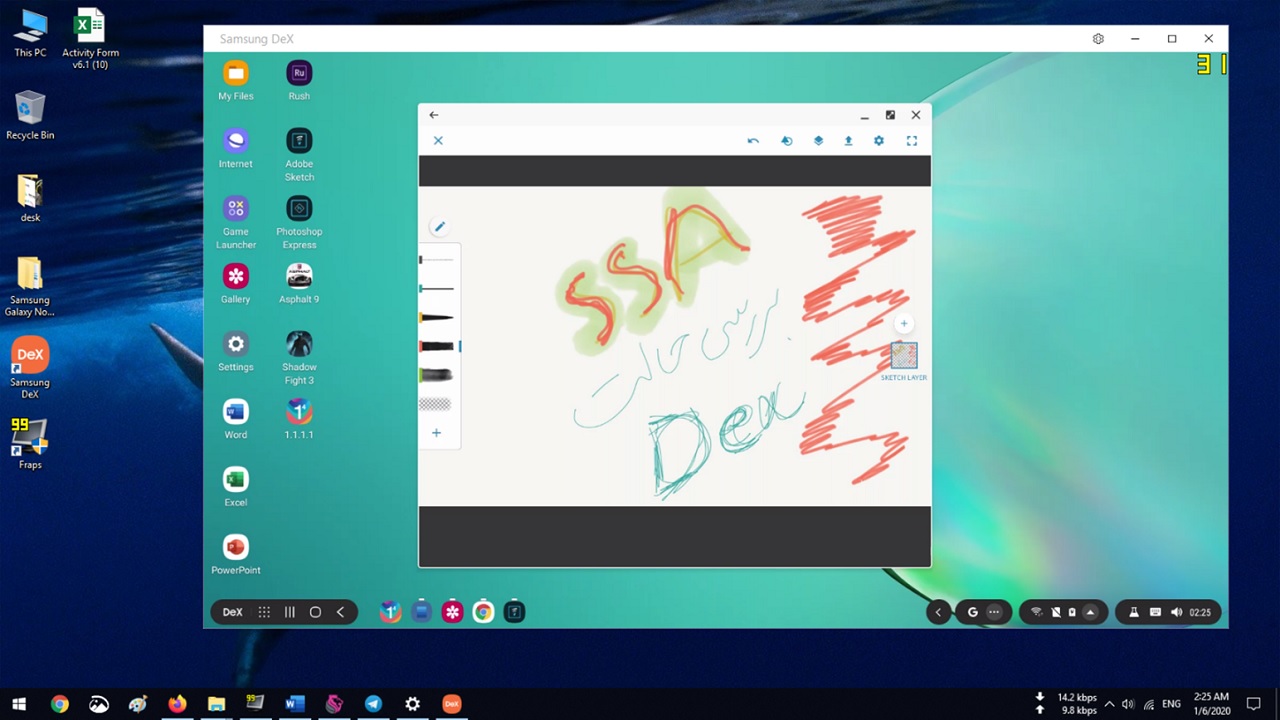
Task: Launch Shadow Fight 3 in DeX
Action: (x=299, y=358)
